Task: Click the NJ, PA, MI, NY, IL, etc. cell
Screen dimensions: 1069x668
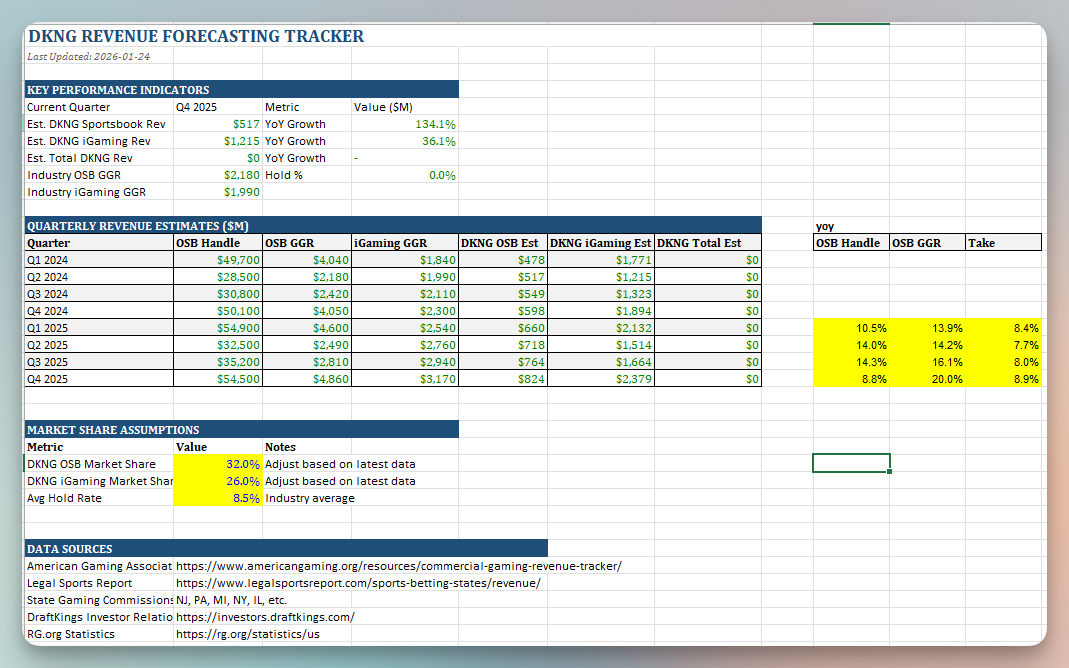Action: 231,600
